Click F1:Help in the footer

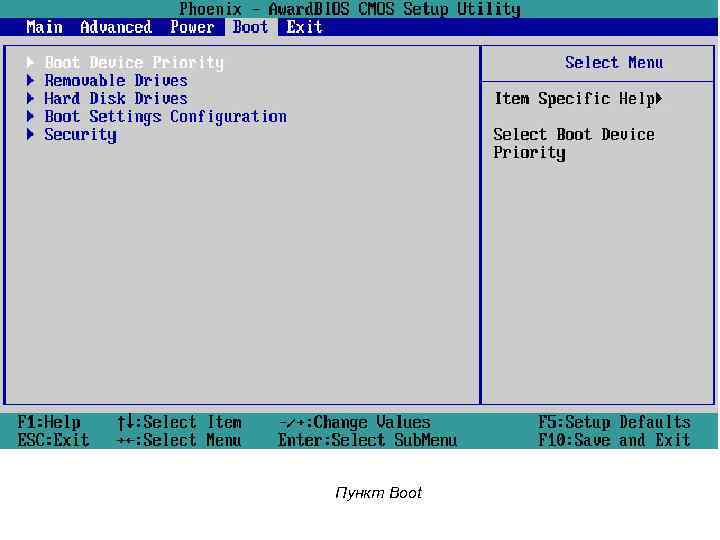tap(49, 422)
